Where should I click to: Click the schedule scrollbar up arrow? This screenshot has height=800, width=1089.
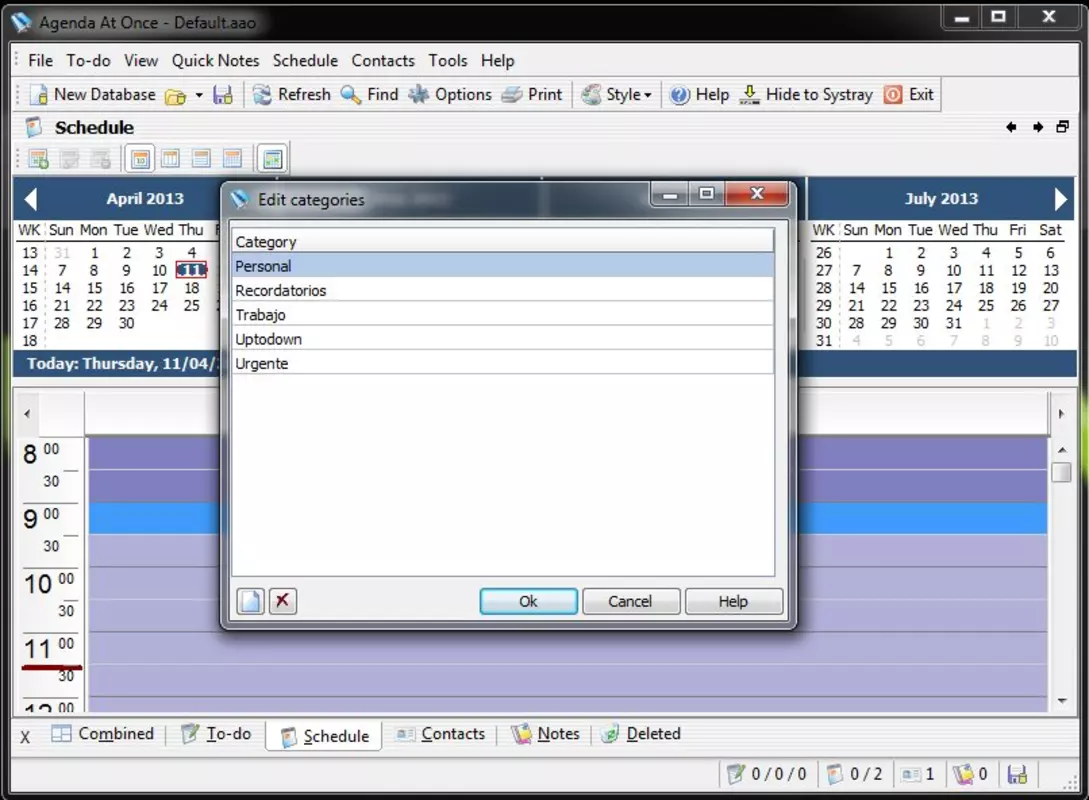click(1062, 450)
